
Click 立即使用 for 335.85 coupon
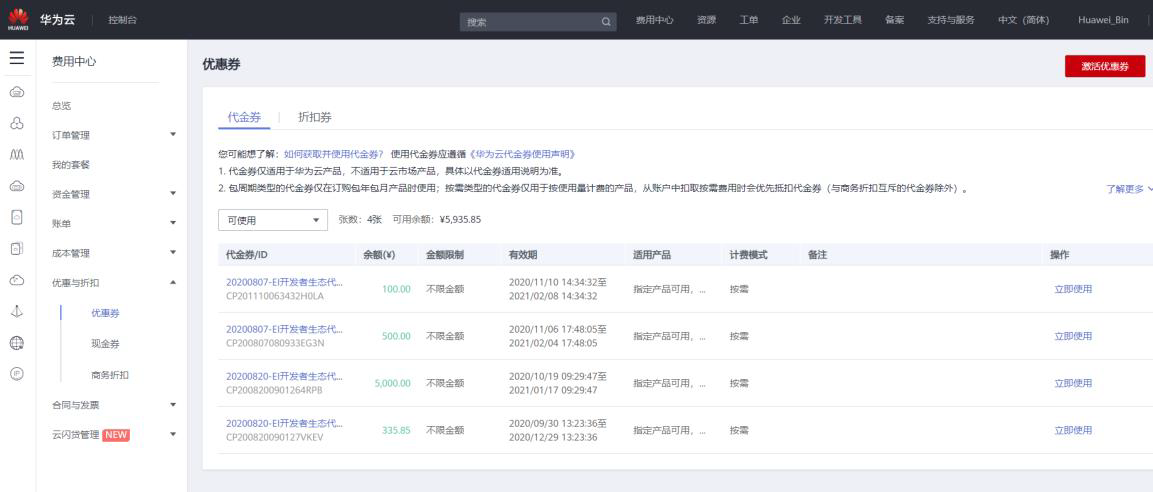click(1073, 430)
